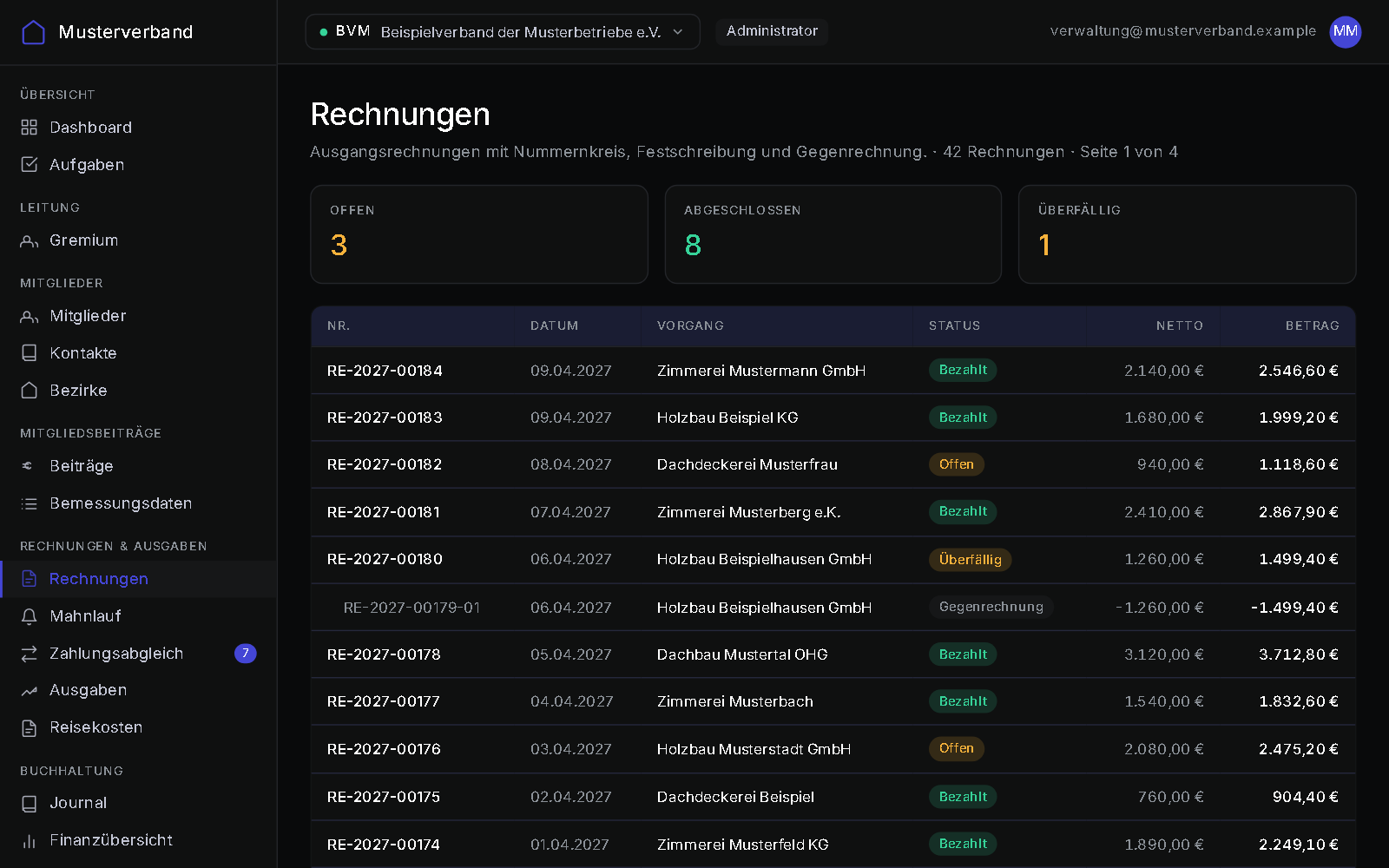
Task: Click the badge 7 on Zahlungsabgleich
Action: (x=246, y=653)
